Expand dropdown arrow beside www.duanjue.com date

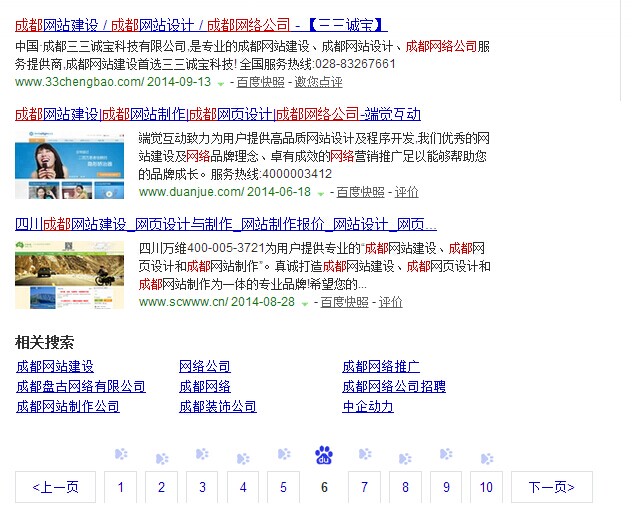[x=321, y=194]
